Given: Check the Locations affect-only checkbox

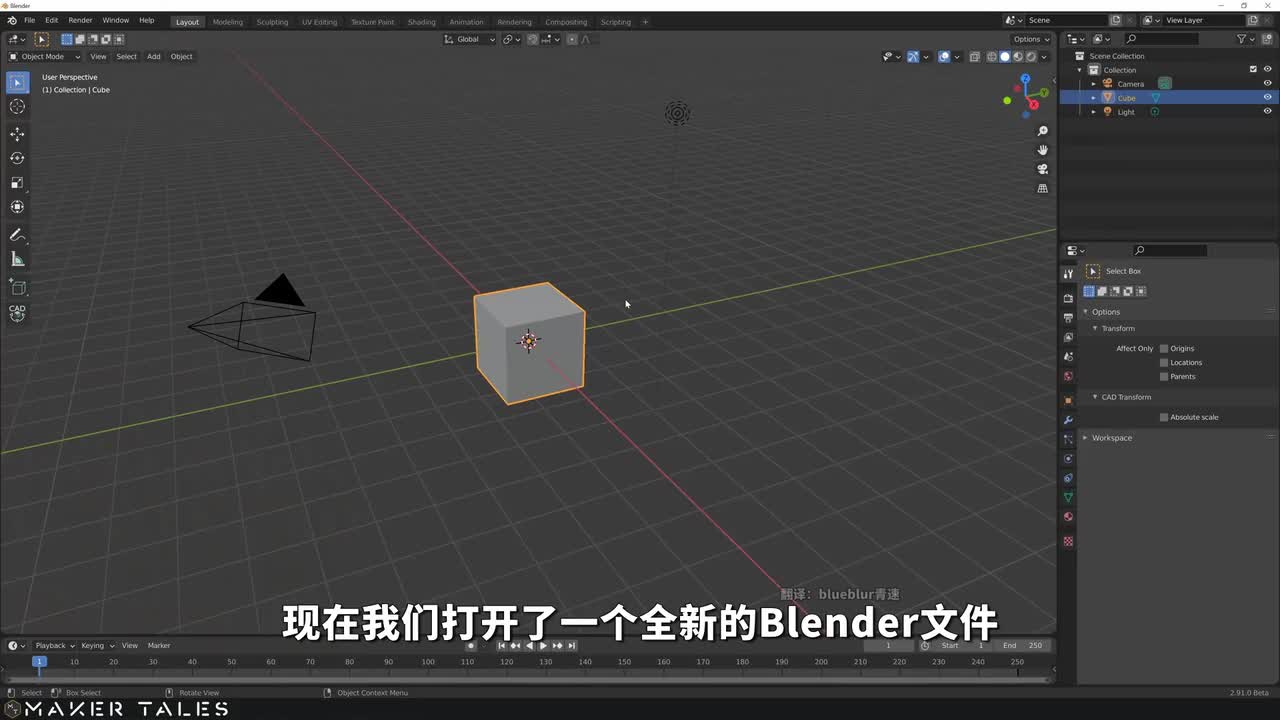Looking at the screenshot, I should (1164, 362).
